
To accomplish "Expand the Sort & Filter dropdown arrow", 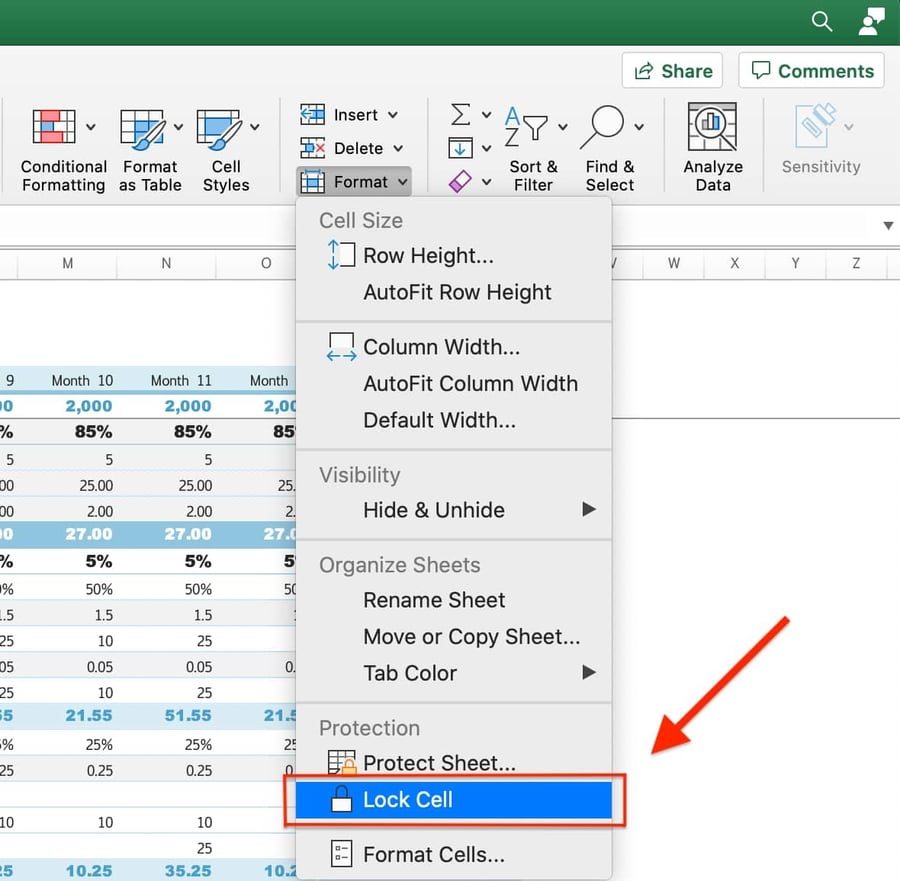I will coord(563,127).
